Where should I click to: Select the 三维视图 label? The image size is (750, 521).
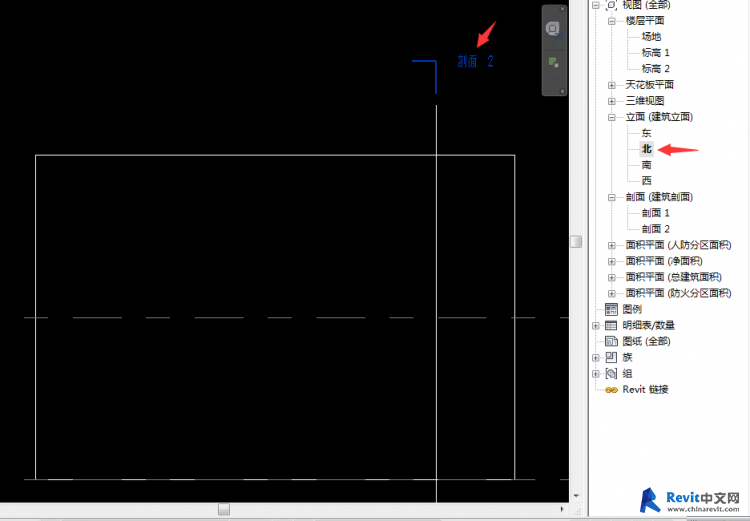click(645, 100)
